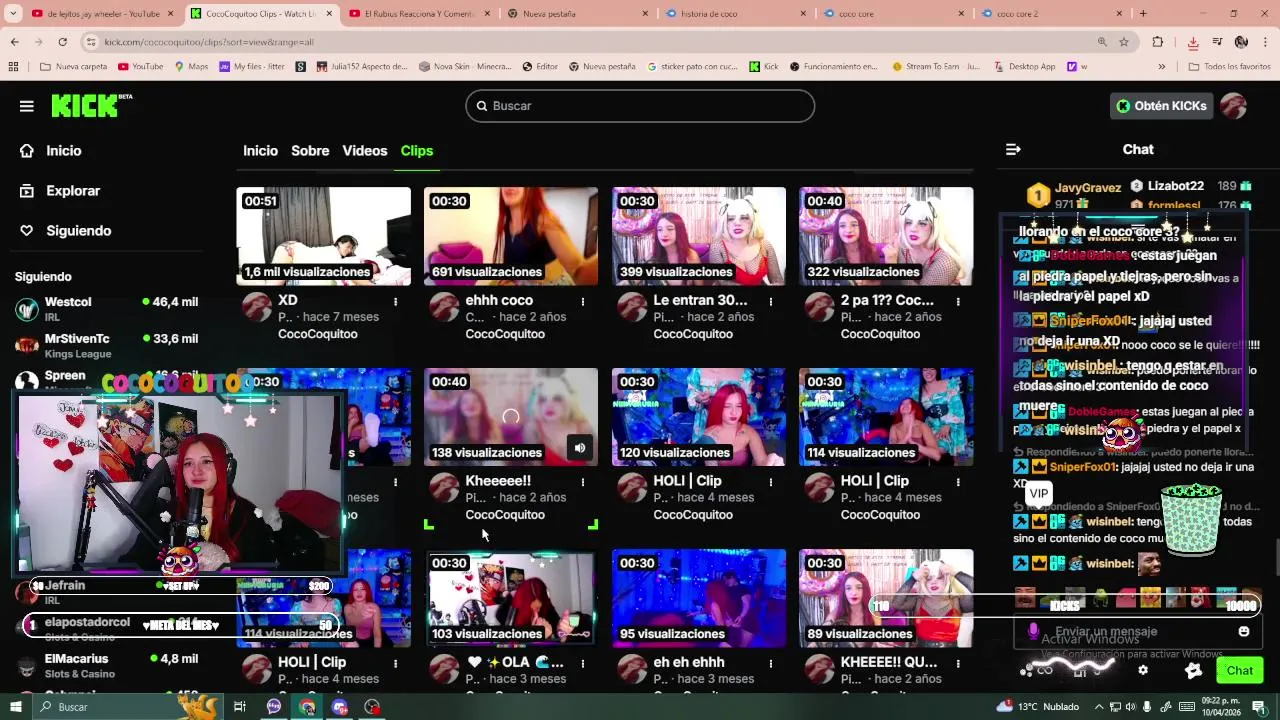Open options menu for Kheeeee!! clip
Image resolution: width=1280 pixels, height=720 pixels.
coord(583,482)
